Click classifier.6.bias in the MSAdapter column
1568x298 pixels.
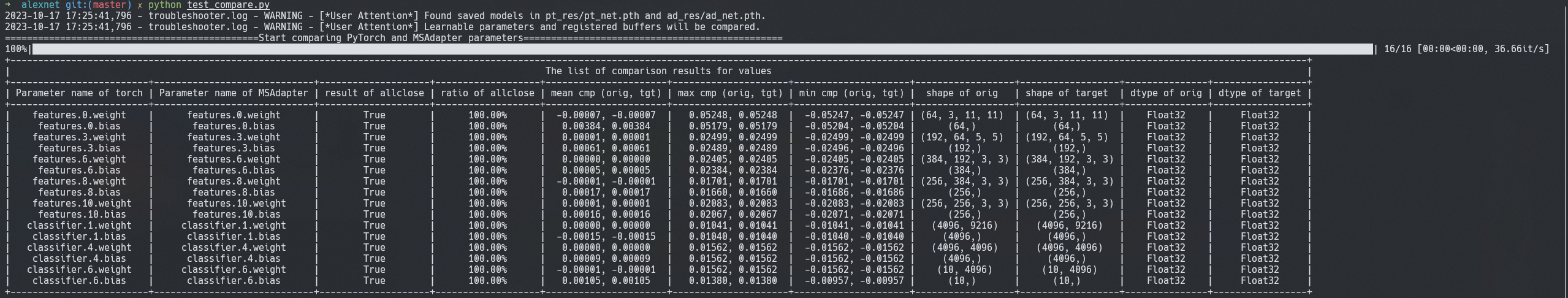[234, 281]
